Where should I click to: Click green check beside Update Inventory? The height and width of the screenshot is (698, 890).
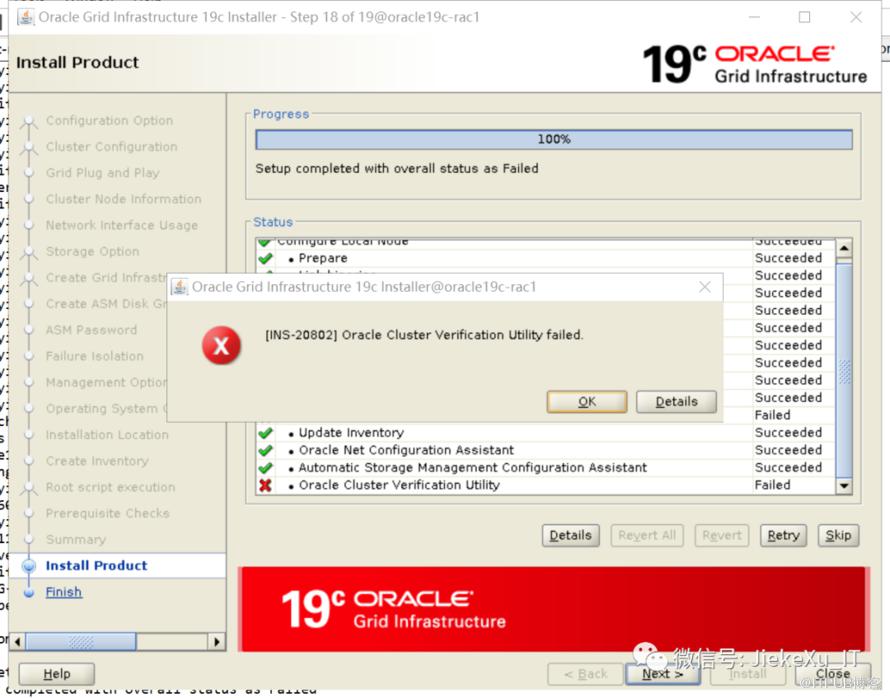tap(265, 432)
